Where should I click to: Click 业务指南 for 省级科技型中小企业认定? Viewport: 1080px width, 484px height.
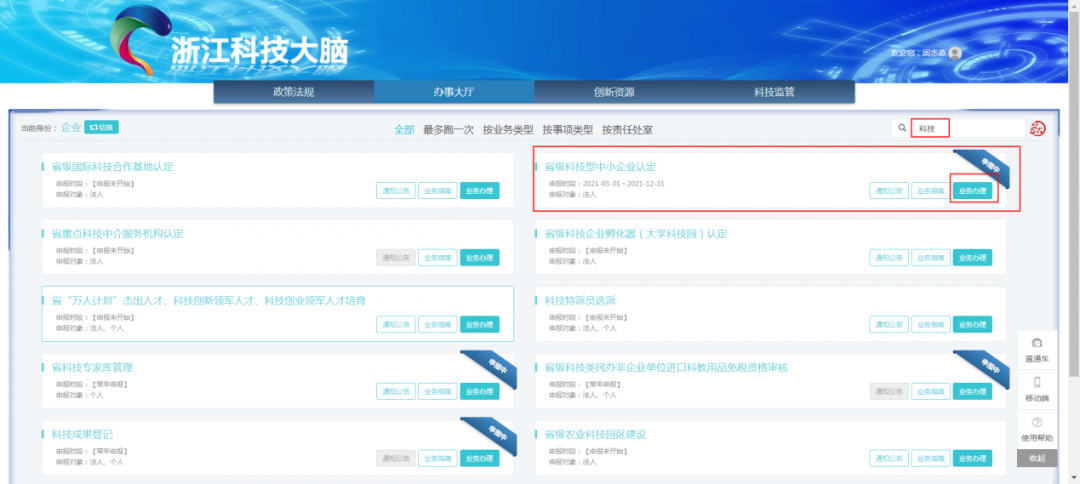point(931,191)
